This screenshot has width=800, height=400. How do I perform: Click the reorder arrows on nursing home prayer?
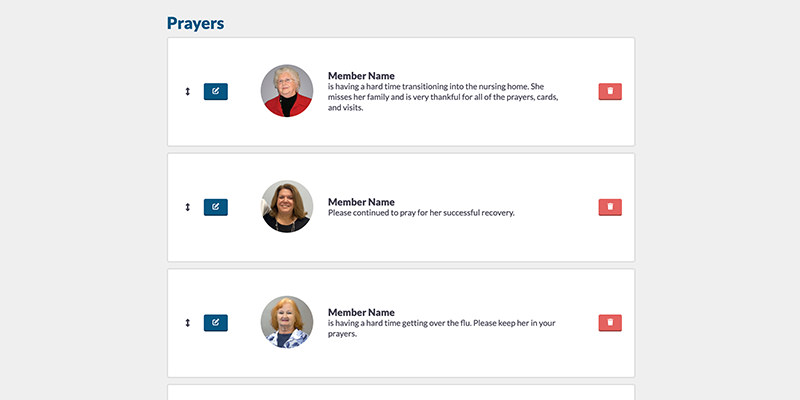(x=187, y=92)
